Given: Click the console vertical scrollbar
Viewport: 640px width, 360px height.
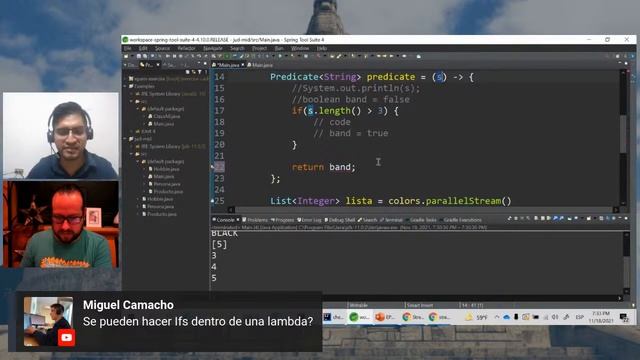Looking at the screenshot, I should pyautogui.click(x=626, y=262).
